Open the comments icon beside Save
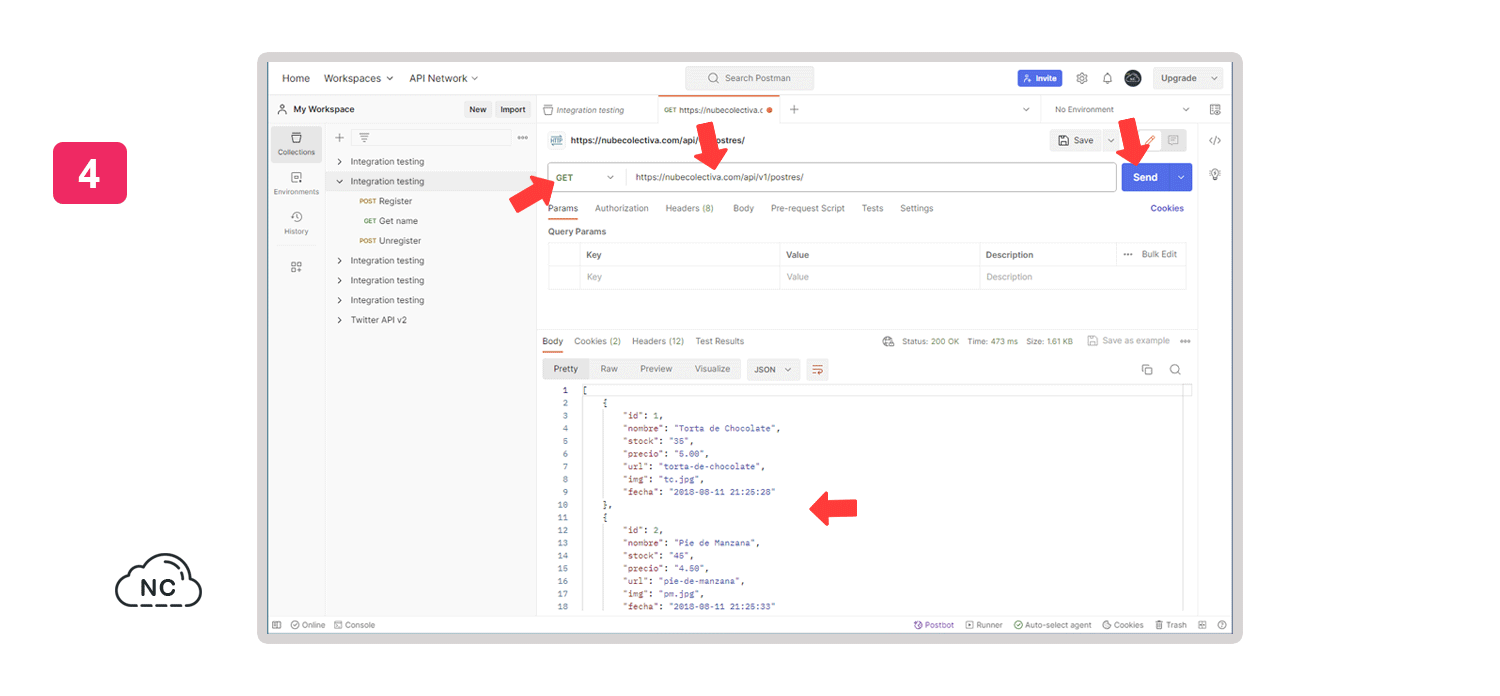Viewport: 1500px width, 696px height. (1173, 141)
